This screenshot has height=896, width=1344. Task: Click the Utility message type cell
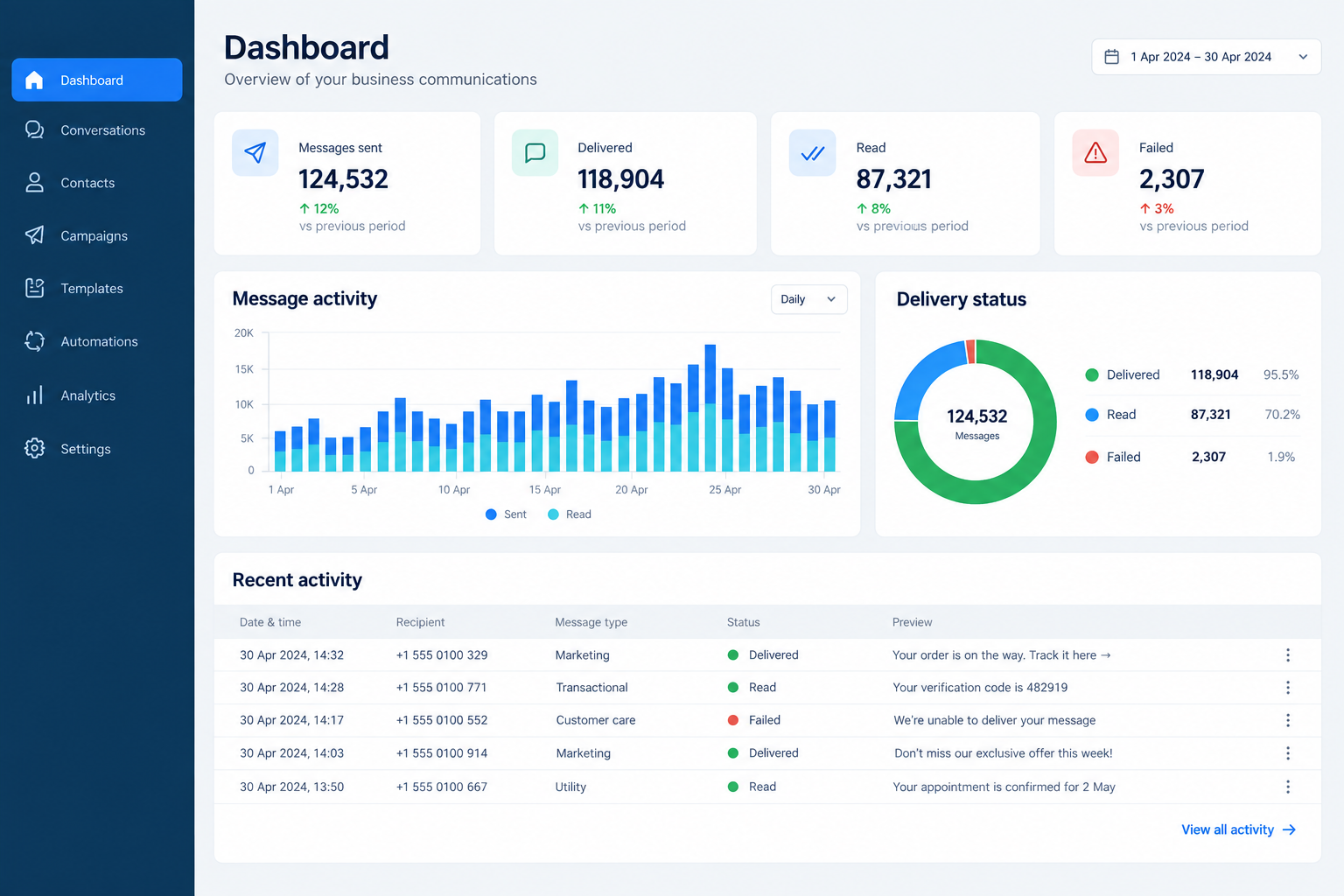click(570, 787)
